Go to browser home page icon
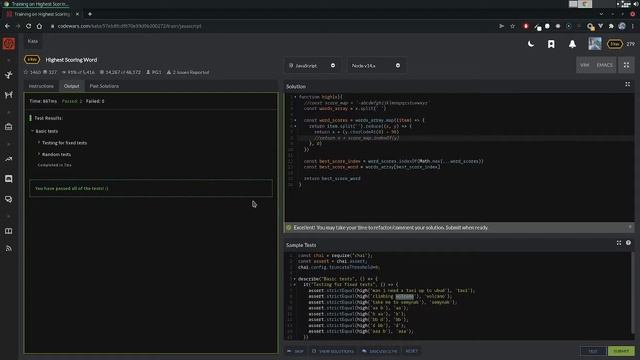The image size is (640, 360). coord(39,26)
